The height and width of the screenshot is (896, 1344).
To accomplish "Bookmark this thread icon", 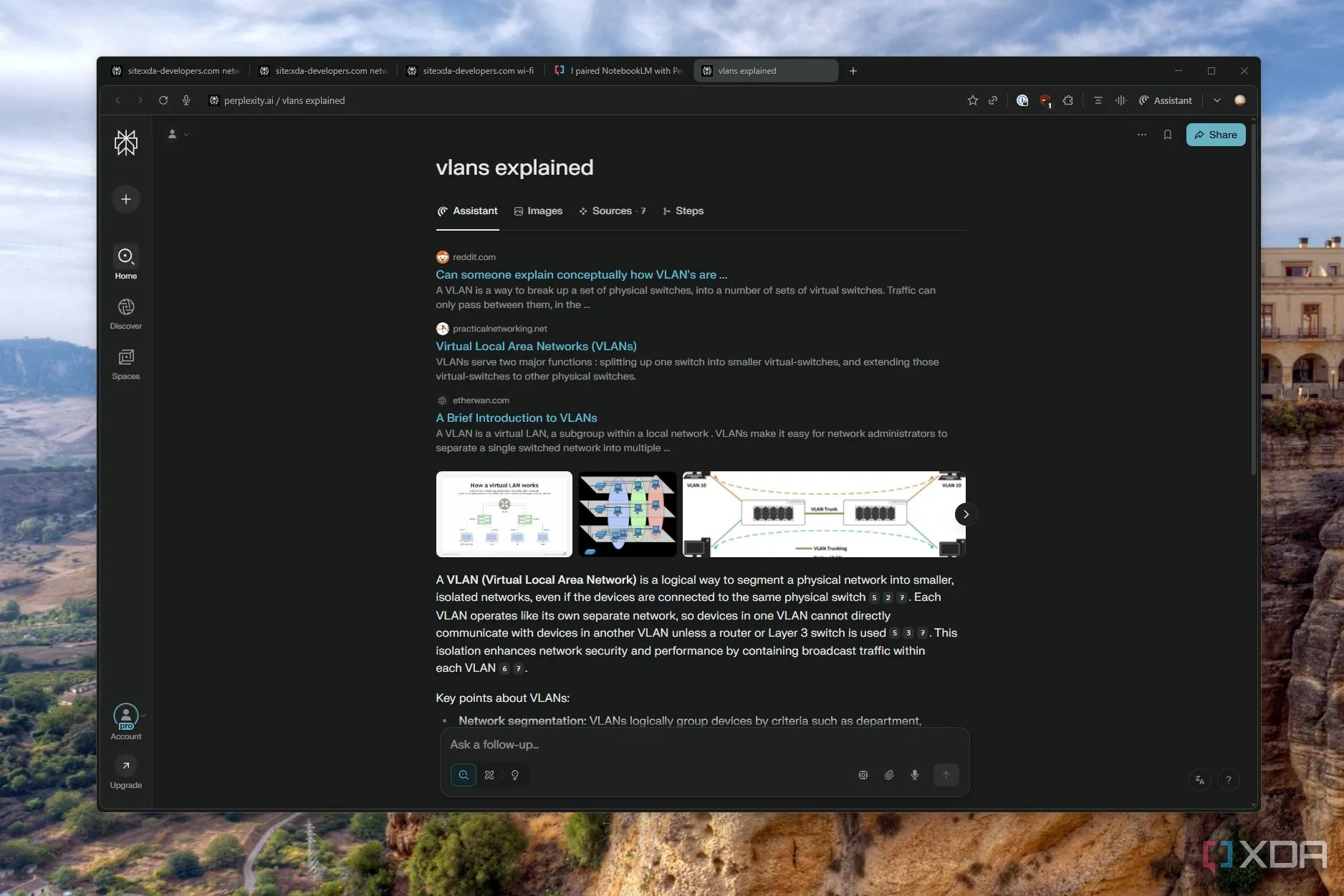I will coord(1168,135).
